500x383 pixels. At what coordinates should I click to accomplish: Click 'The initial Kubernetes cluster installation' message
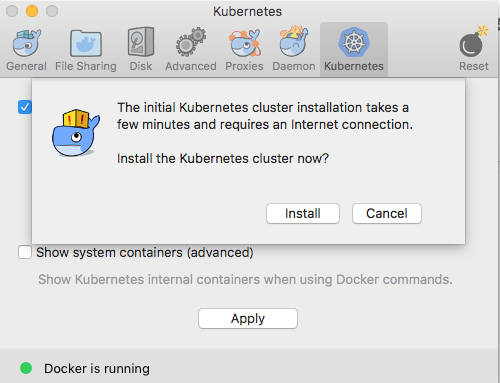(x=265, y=116)
